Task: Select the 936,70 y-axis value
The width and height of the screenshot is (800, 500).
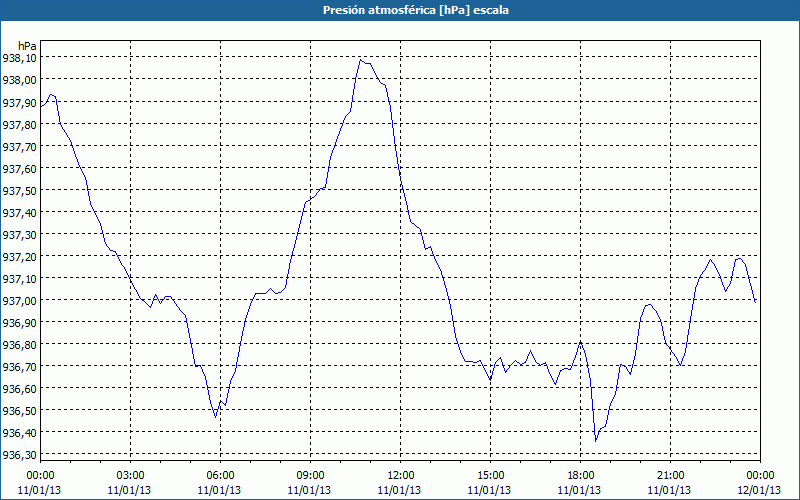Action: click(19, 366)
